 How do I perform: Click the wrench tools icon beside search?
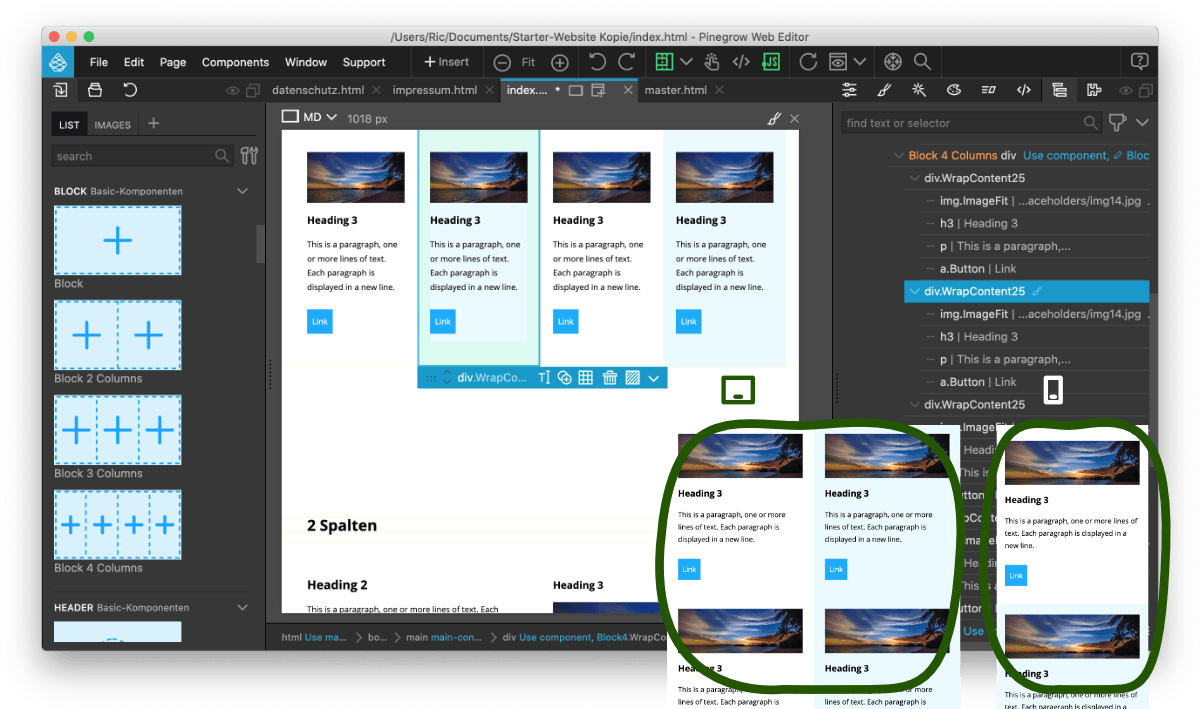[249, 156]
